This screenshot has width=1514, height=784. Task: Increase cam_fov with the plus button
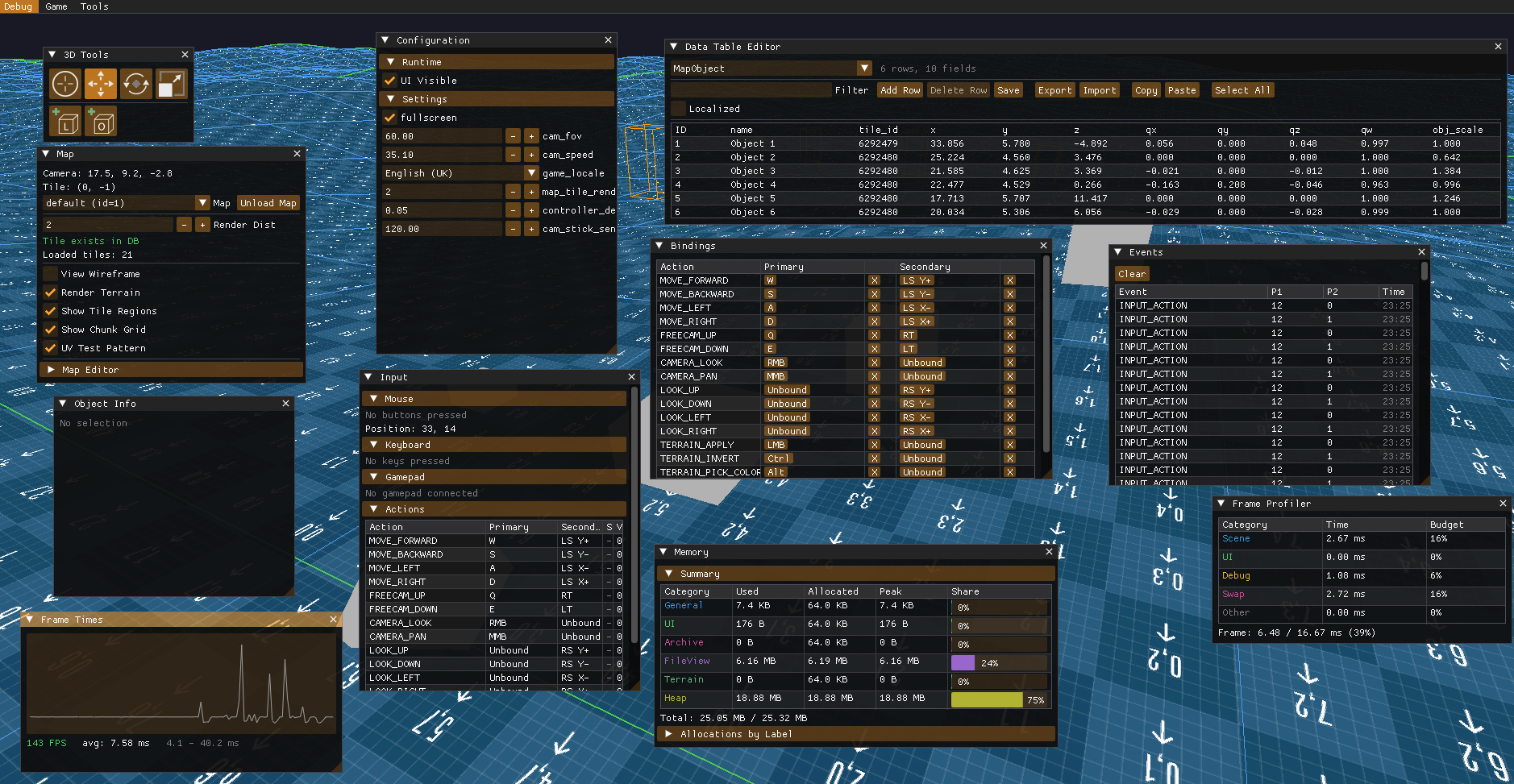[x=531, y=136]
